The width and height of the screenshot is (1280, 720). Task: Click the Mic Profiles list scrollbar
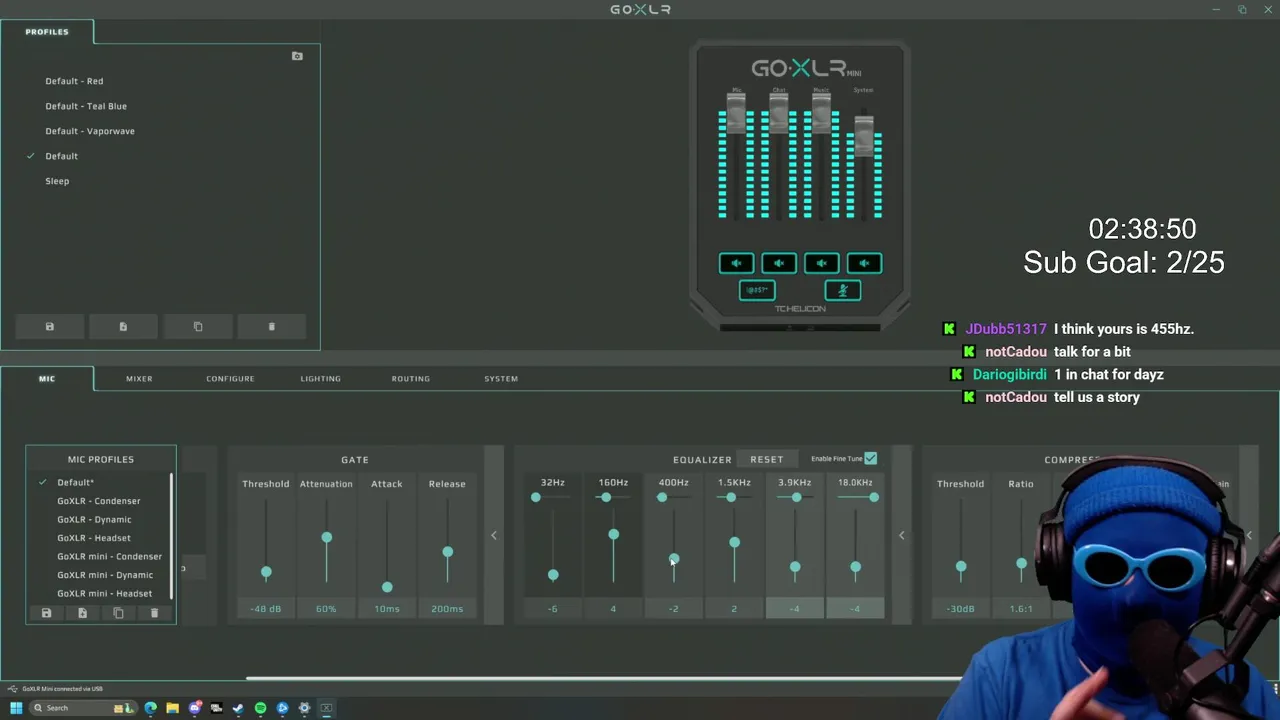pos(172,537)
